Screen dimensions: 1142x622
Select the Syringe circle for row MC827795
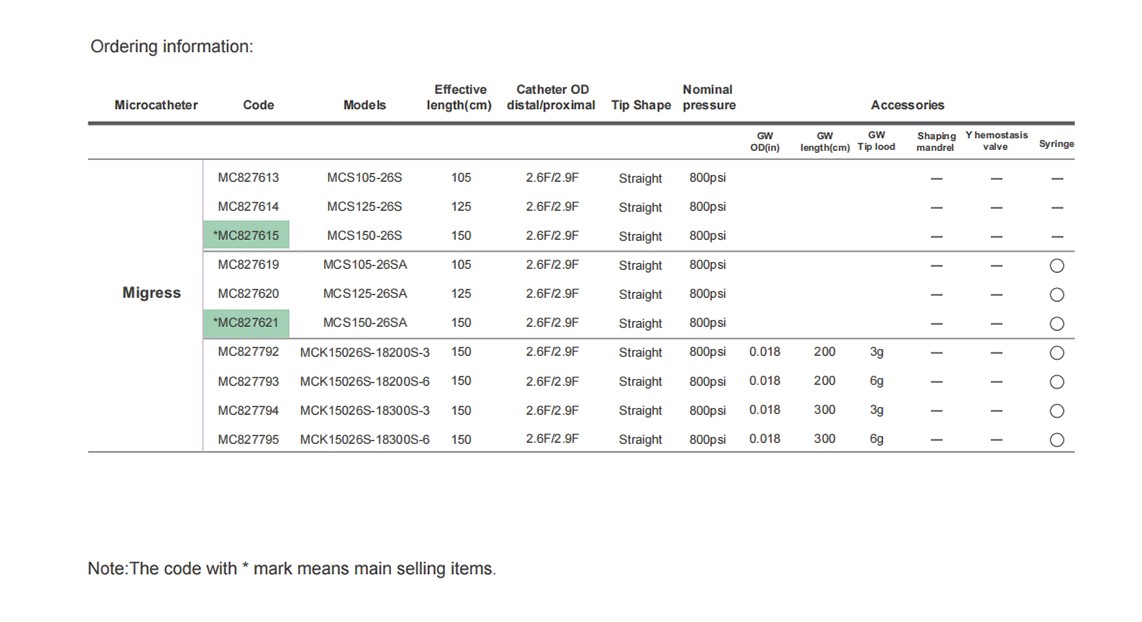tap(1056, 440)
